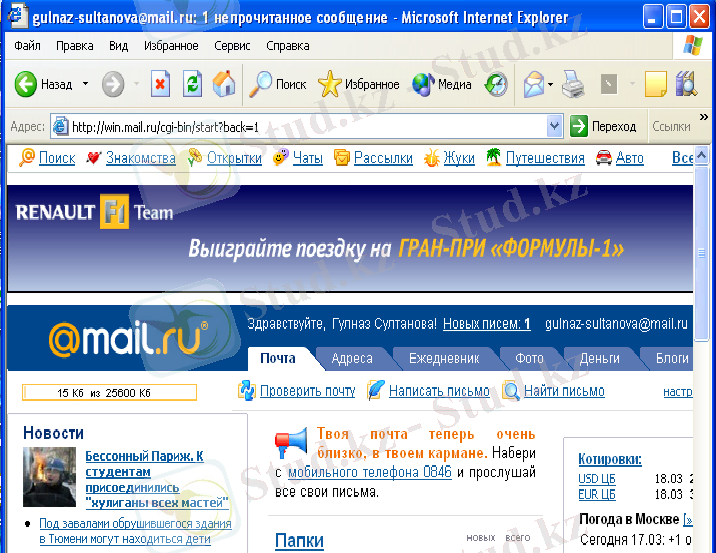Open the Чаты link
Viewport: 716px width, 553px height.
pyautogui.click(x=308, y=158)
